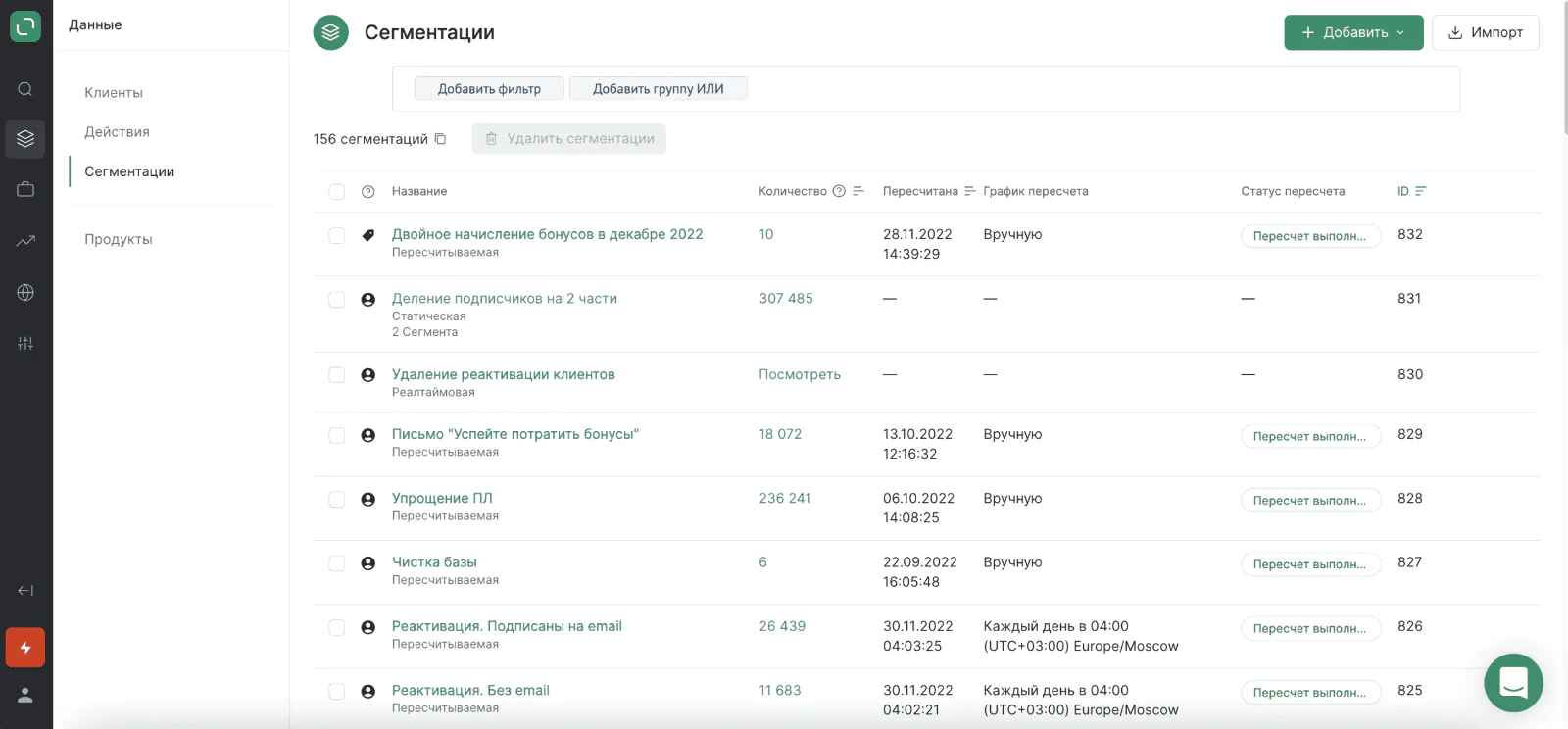Click the count 307 485
Image resolution: width=1568 pixels, height=729 pixels.
[x=786, y=298]
